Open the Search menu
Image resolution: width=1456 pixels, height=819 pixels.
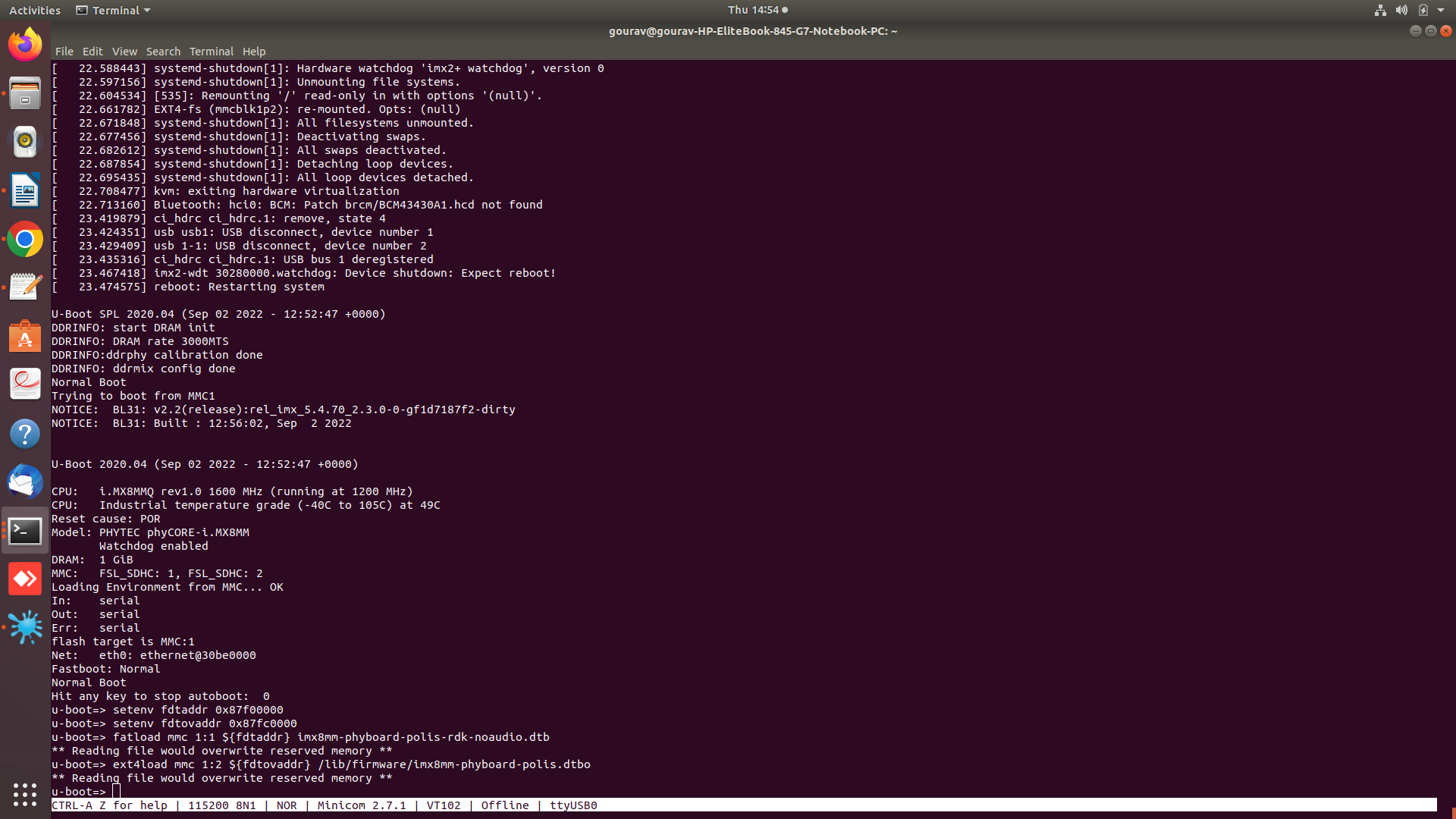click(163, 52)
